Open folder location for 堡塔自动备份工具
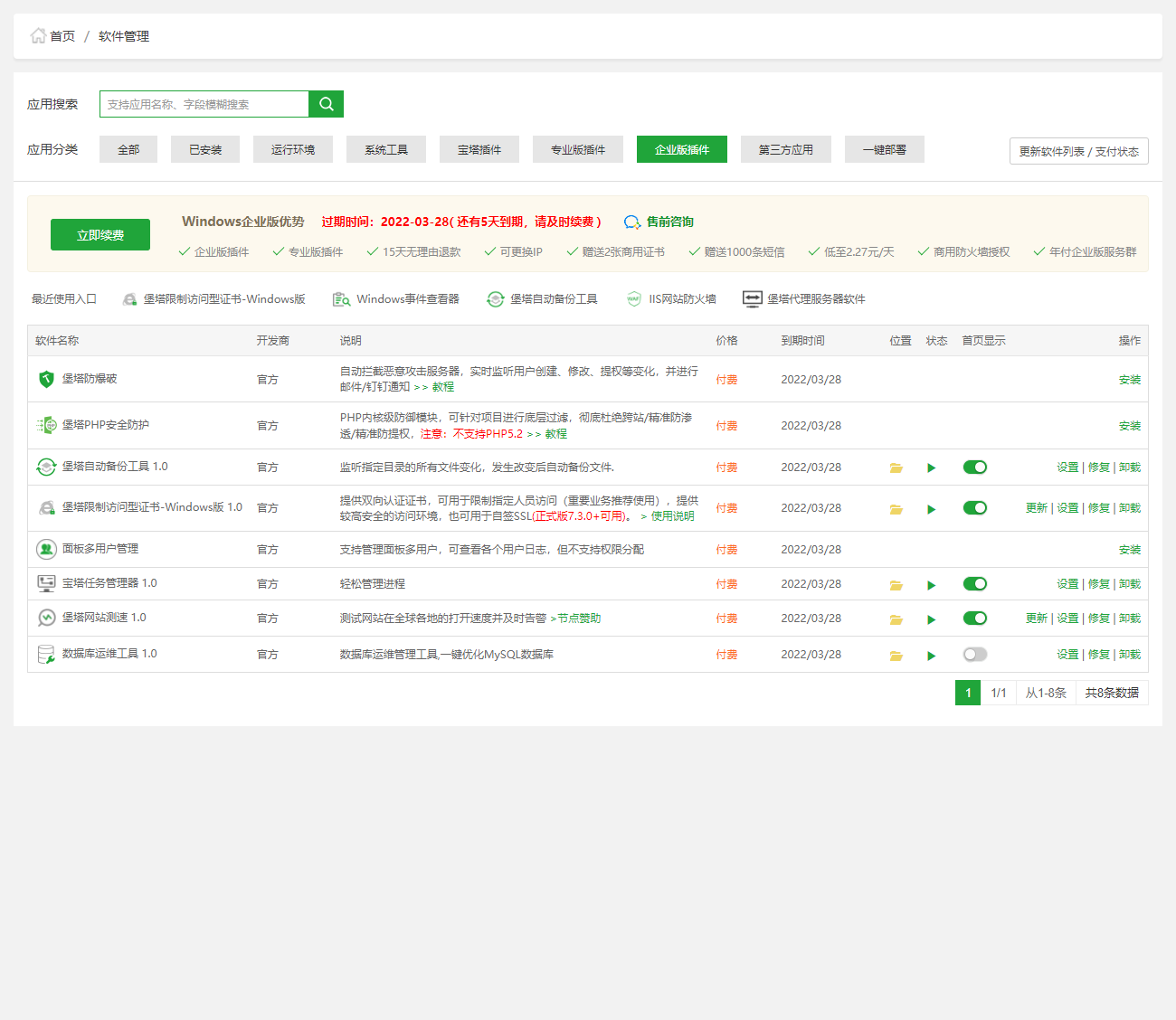 click(x=896, y=467)
